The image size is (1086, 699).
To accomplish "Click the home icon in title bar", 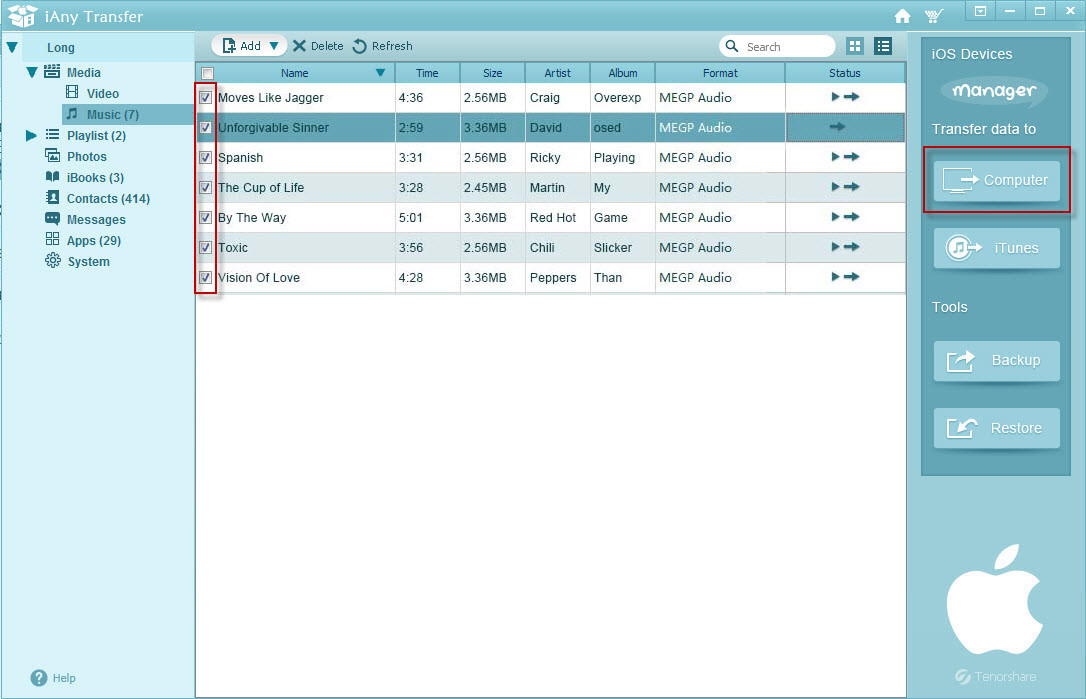I will (x=902, y=16).
